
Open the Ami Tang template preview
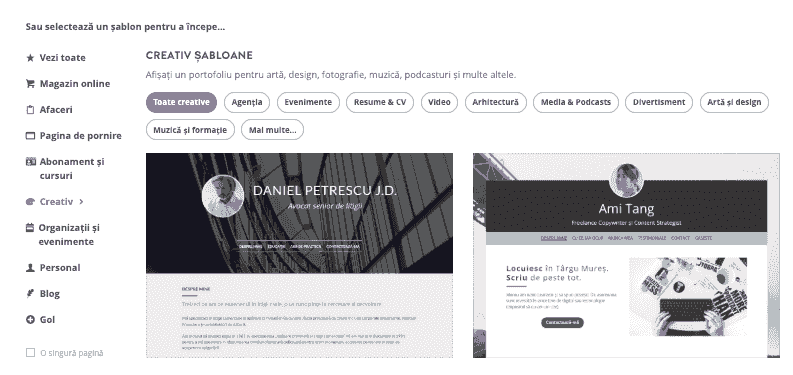point(626,256)
